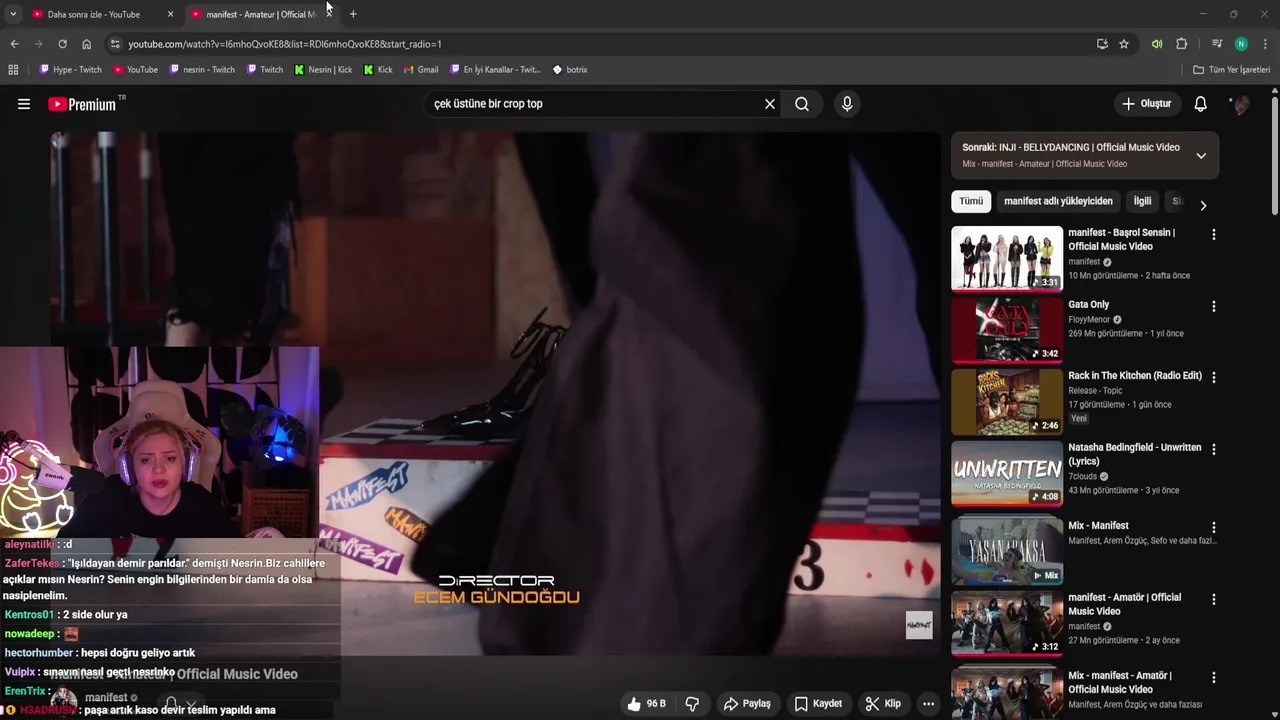Open options for manifest - Amatör video
Viewport: 1280px width, 720px height.
click(1214, 599)
